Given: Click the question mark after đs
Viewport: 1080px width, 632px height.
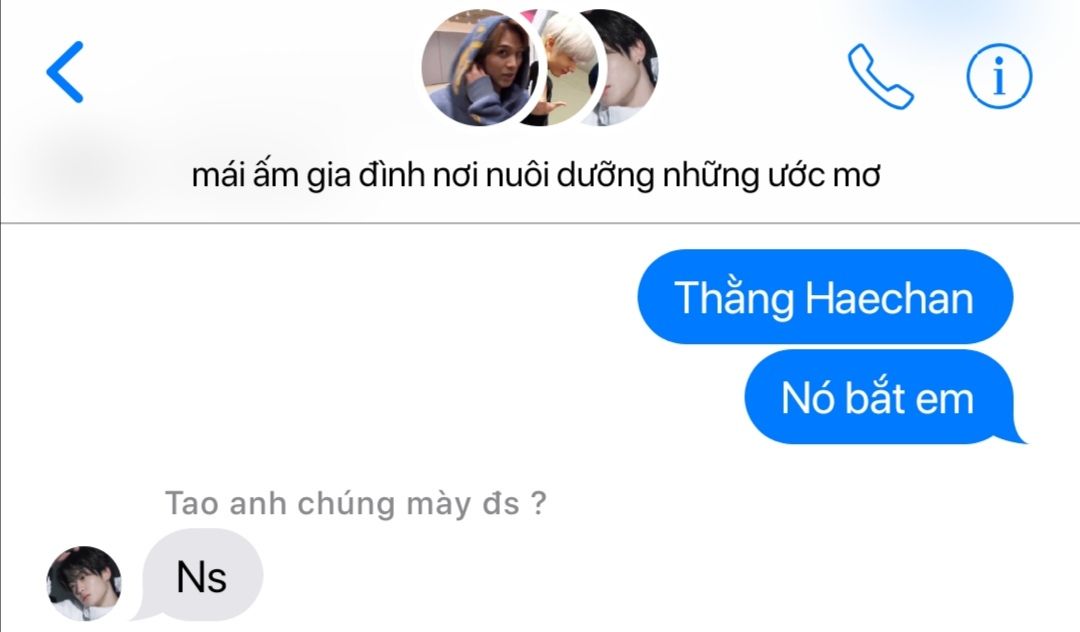Looking at the screenshot, I should tap(539, 503).
